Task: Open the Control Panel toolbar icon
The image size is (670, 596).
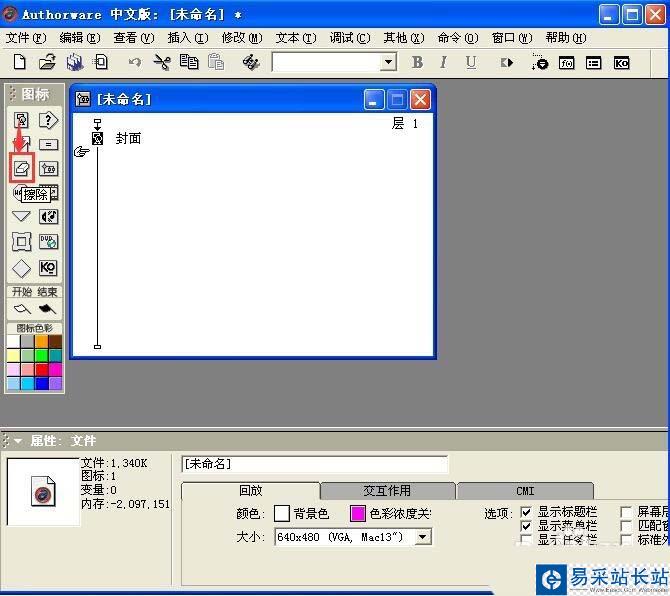Action: [x=540, y=62]
